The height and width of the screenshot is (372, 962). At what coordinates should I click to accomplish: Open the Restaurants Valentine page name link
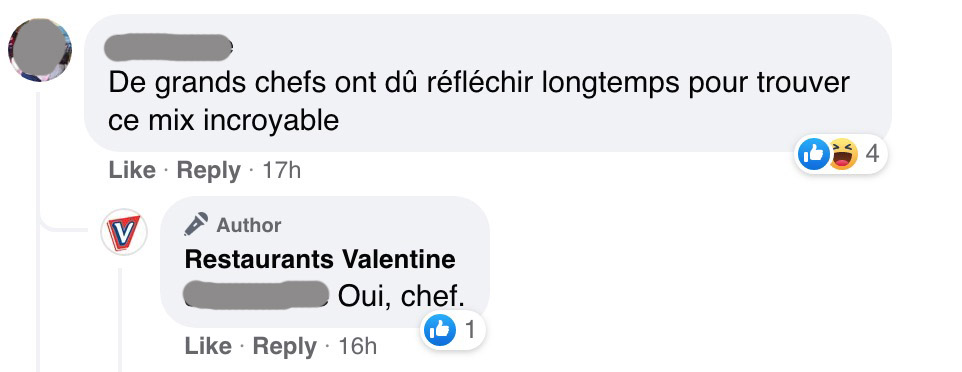320,259
